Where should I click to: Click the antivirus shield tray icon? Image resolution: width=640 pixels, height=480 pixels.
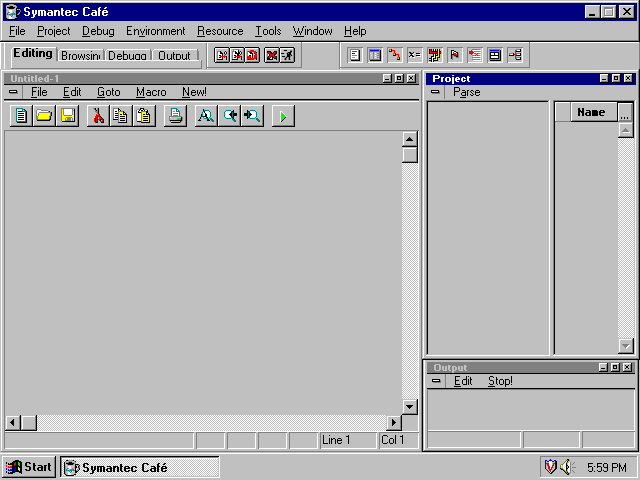coord(550,467)
